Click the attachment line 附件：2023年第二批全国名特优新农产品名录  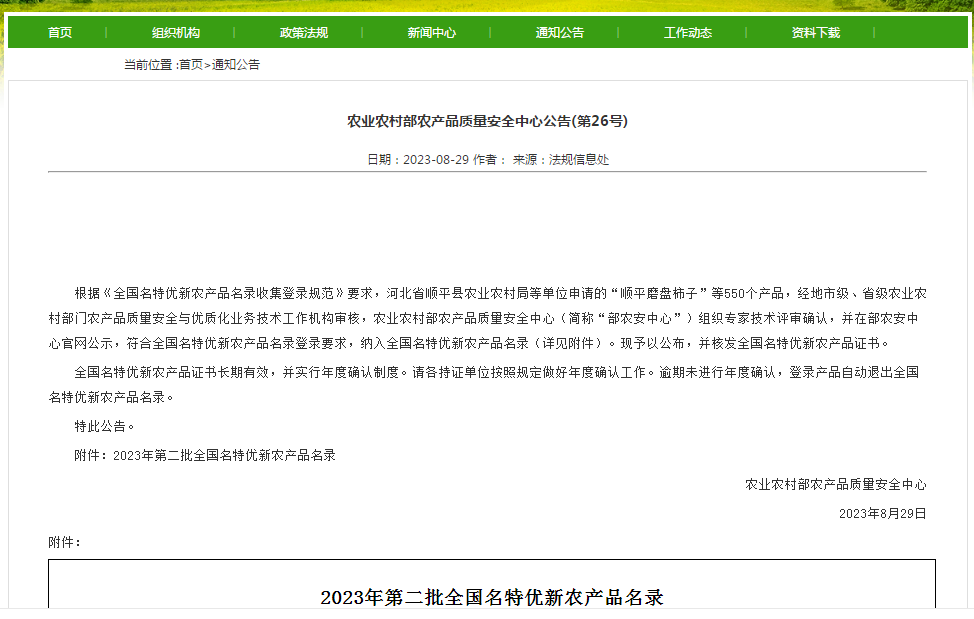click(x=205, y=455)
